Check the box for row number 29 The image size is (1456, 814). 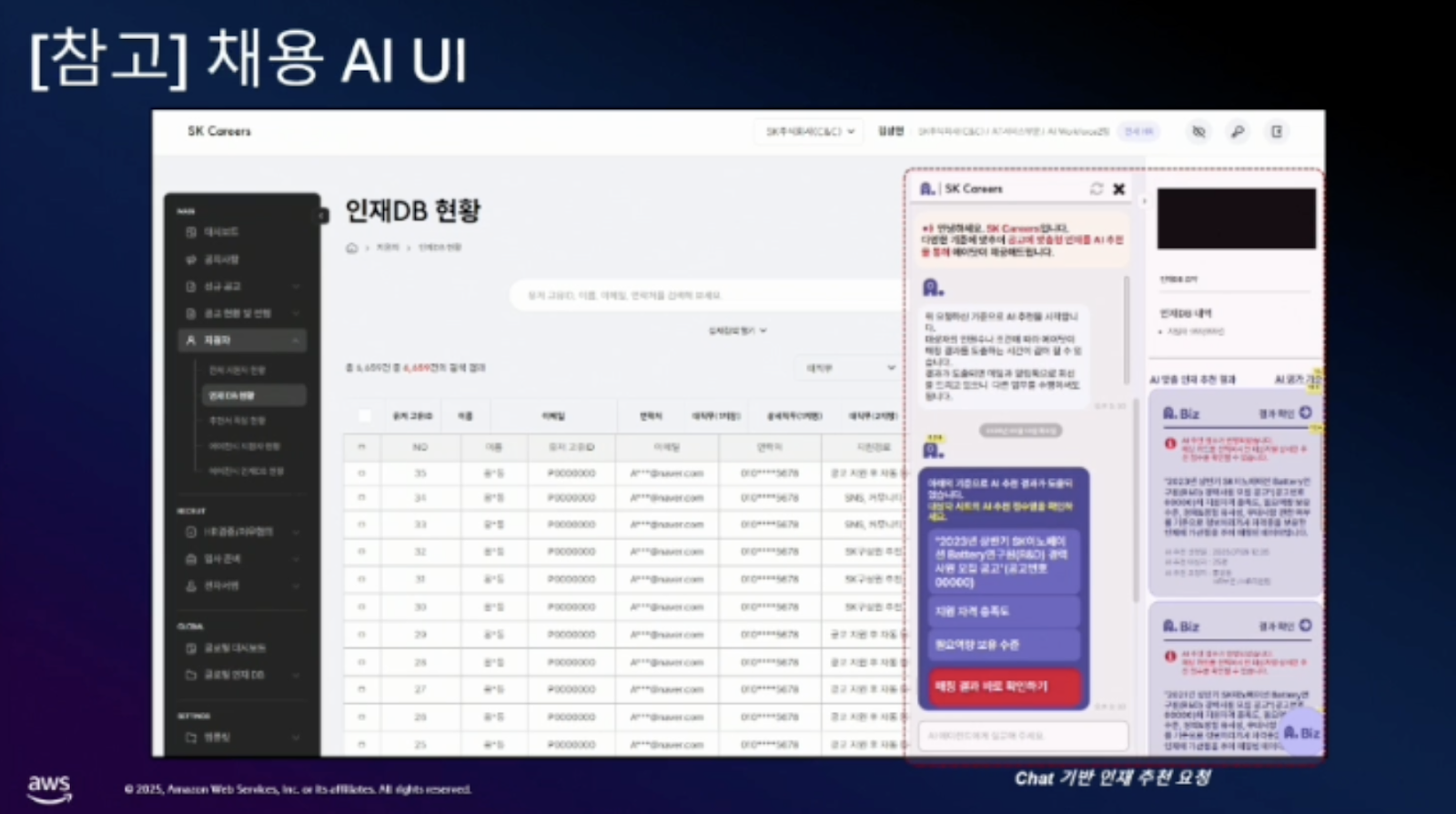(361, 635)
